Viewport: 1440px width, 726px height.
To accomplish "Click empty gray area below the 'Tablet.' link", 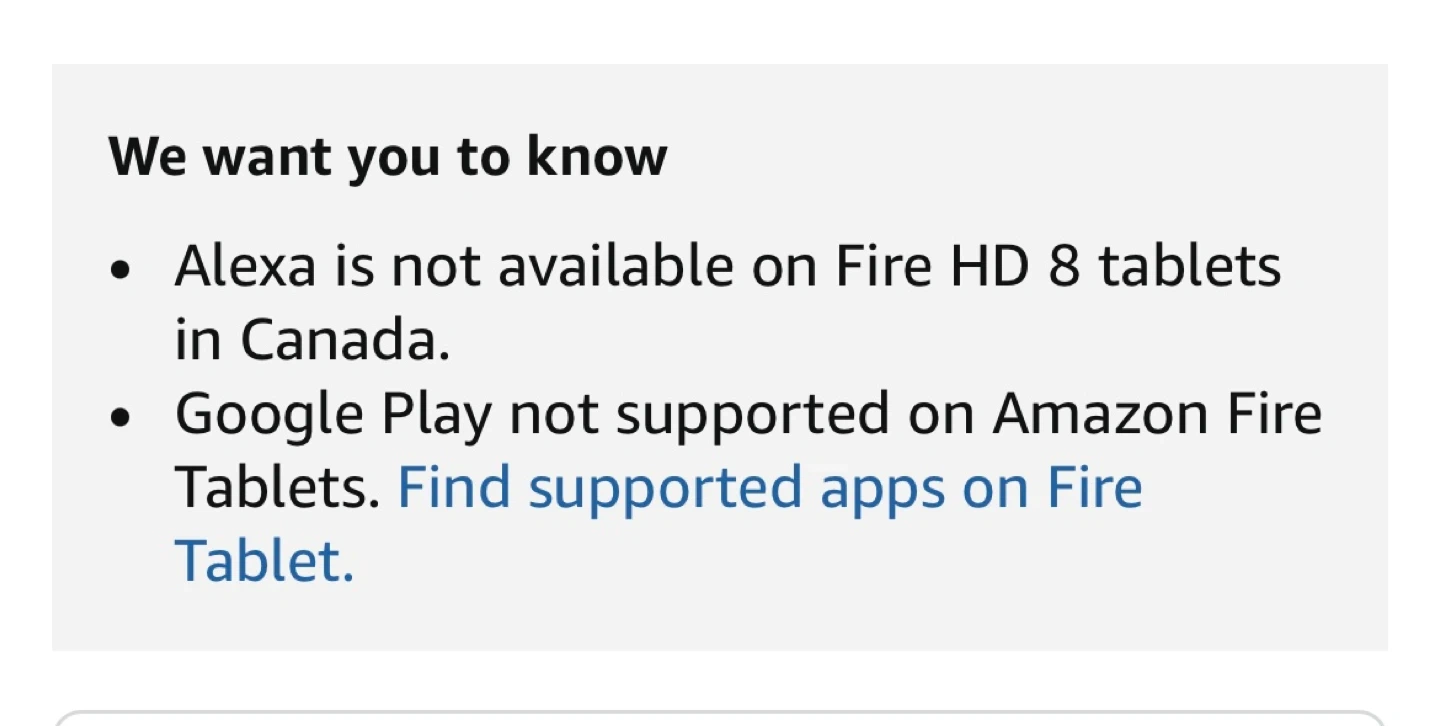I will 720,620.
